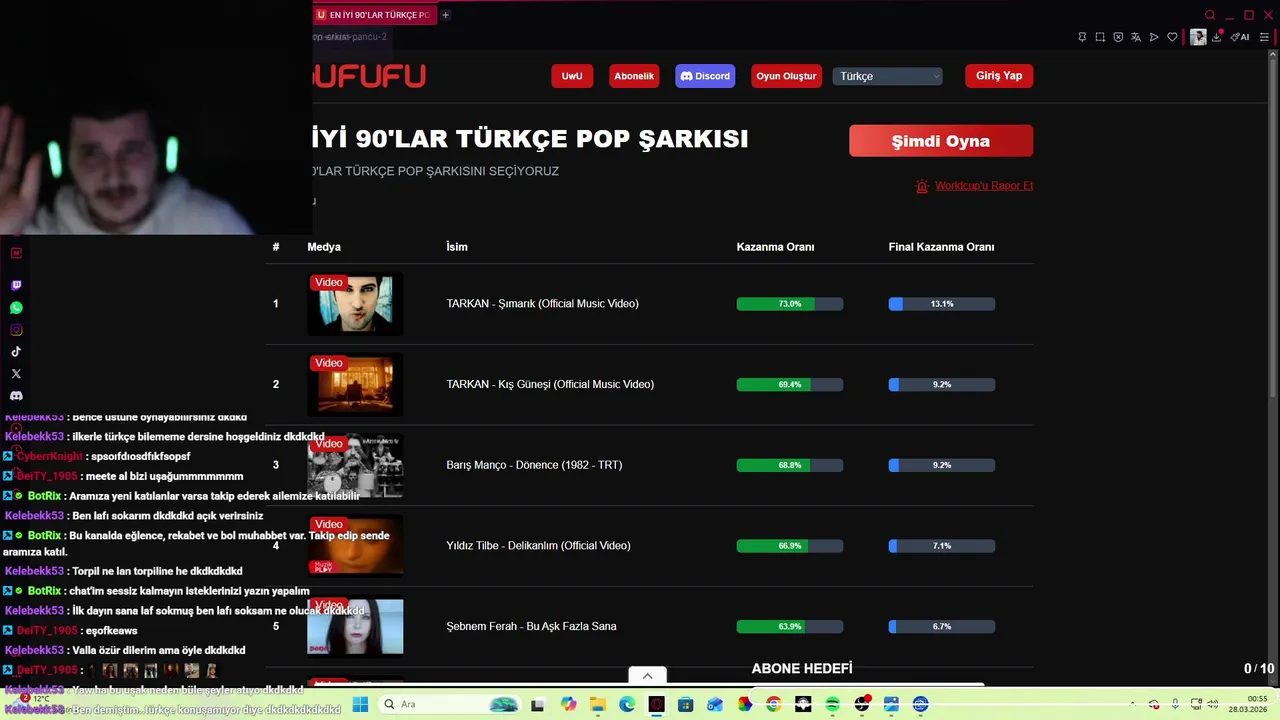Image resolution: width=1280 pixels, height=720 pixels.
Task: Select Şebnem Ferah - Bu Aşk Fazla Sana
Action: click(x=531, y=627)
